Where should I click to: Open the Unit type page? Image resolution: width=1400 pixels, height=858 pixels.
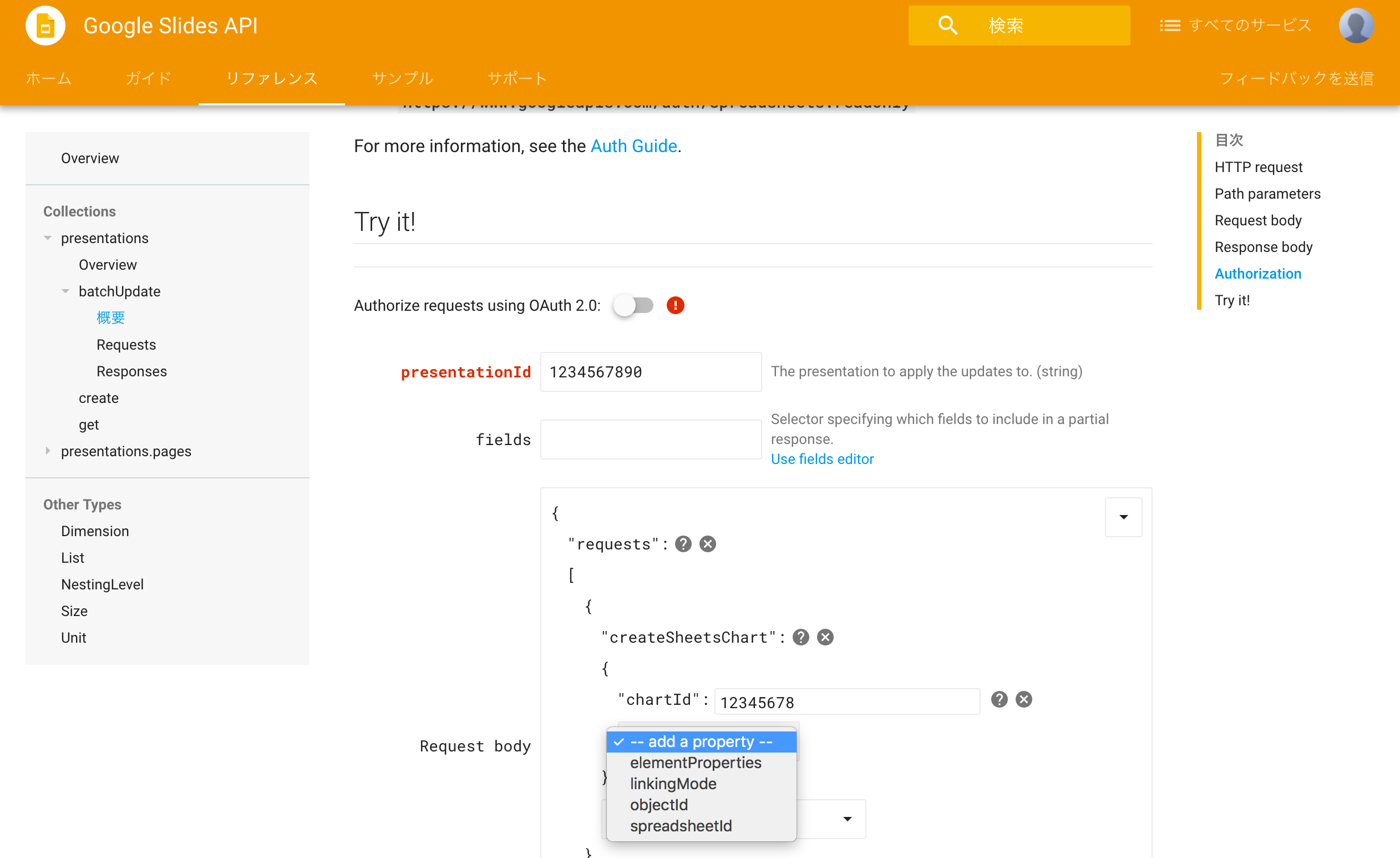pyautogui.click(x=73, y=637)
